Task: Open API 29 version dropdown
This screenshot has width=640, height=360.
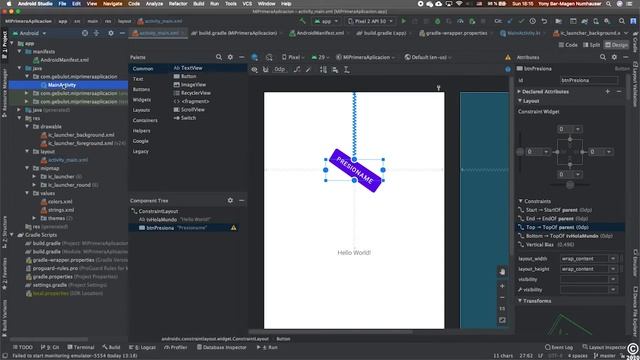Action: (320, 58)
